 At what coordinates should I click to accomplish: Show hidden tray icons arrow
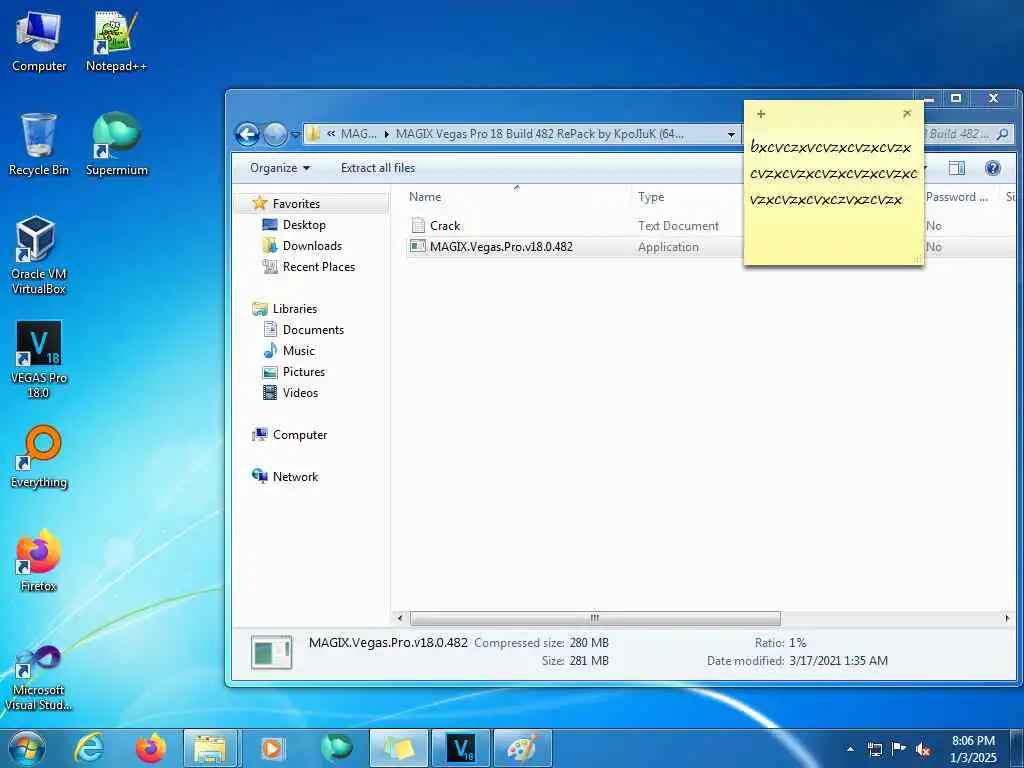click(x=850, y=749)
